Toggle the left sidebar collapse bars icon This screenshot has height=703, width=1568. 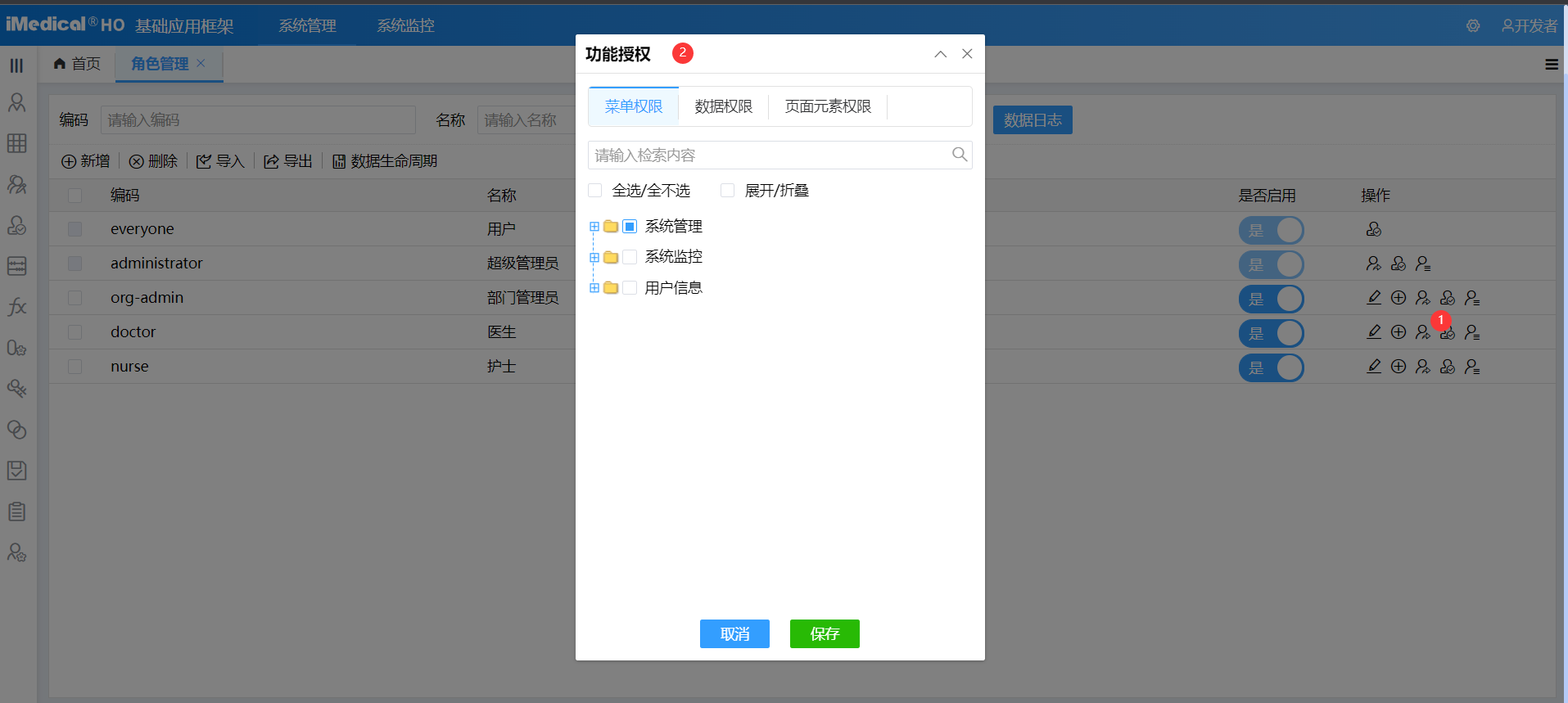tap(16, 65)
